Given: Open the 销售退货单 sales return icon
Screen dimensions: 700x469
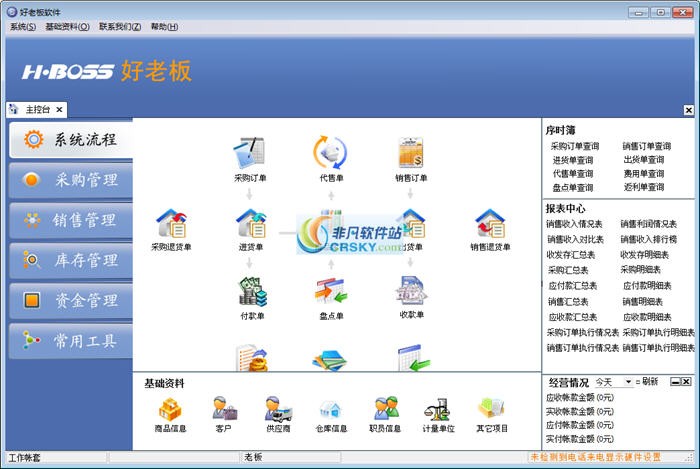Looking at the screenshot, I should point(490,223).
